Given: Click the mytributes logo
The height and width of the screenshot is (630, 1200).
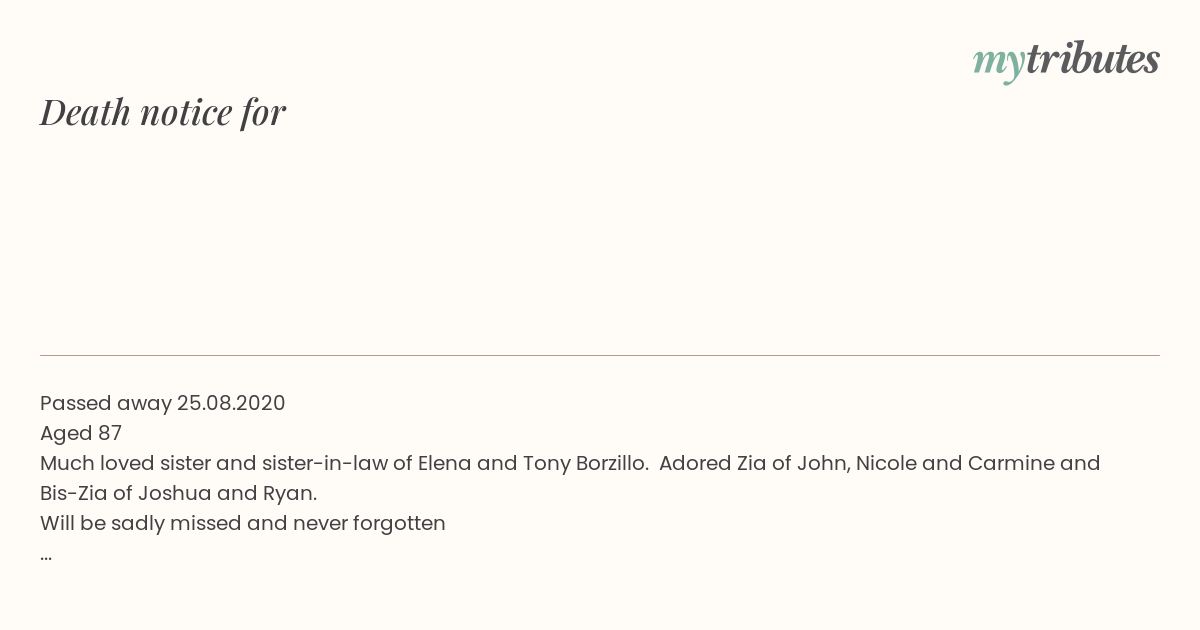Looking at the screenshot, I should [1066, 61].
